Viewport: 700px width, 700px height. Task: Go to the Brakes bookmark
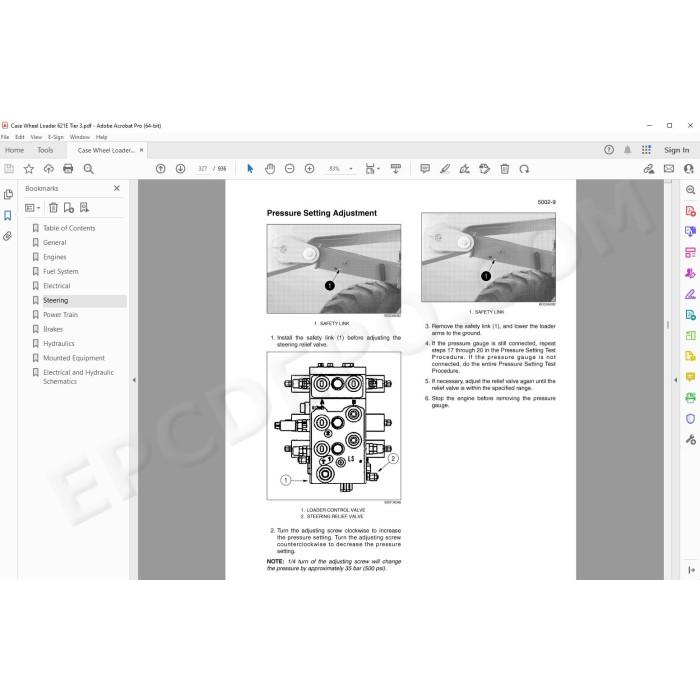tap(53, 329)
